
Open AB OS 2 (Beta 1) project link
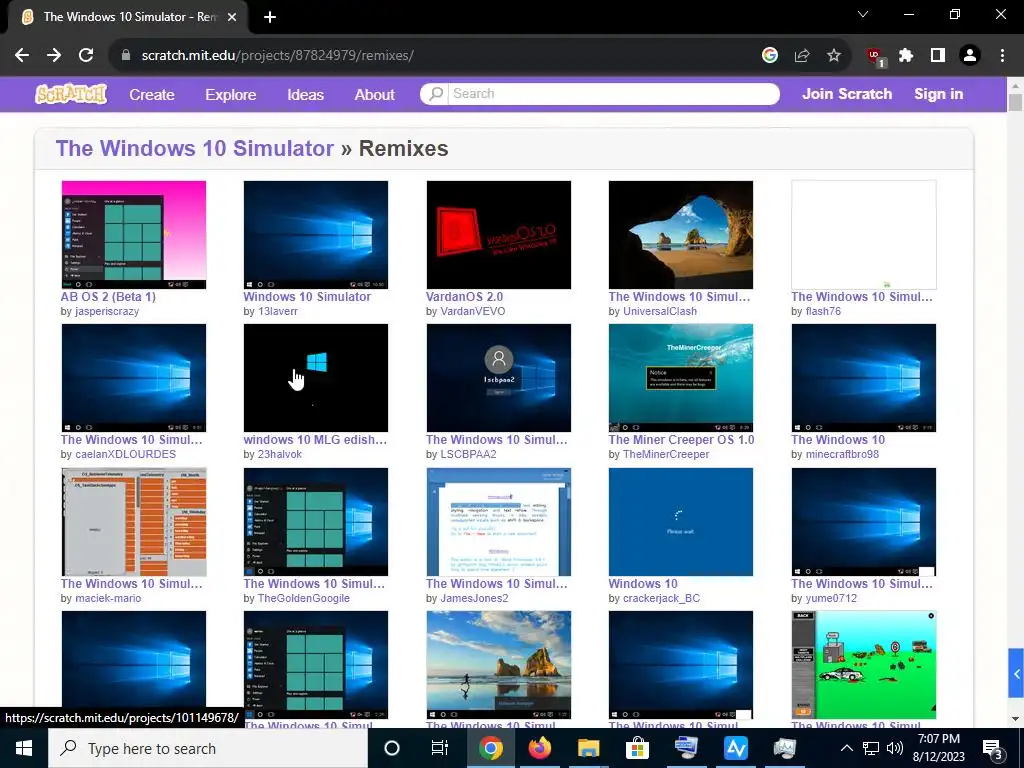coord(108,296)
